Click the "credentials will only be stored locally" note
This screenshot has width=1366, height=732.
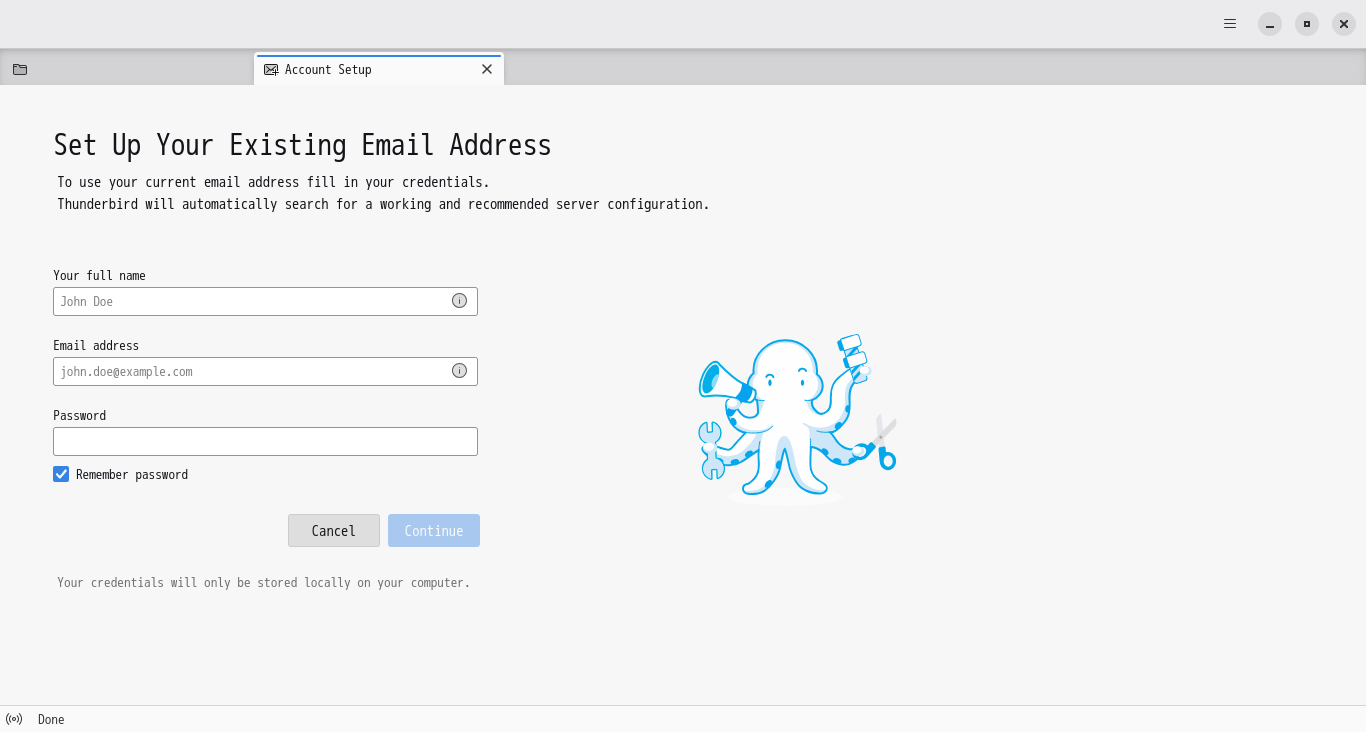click(x=264, y=583)
